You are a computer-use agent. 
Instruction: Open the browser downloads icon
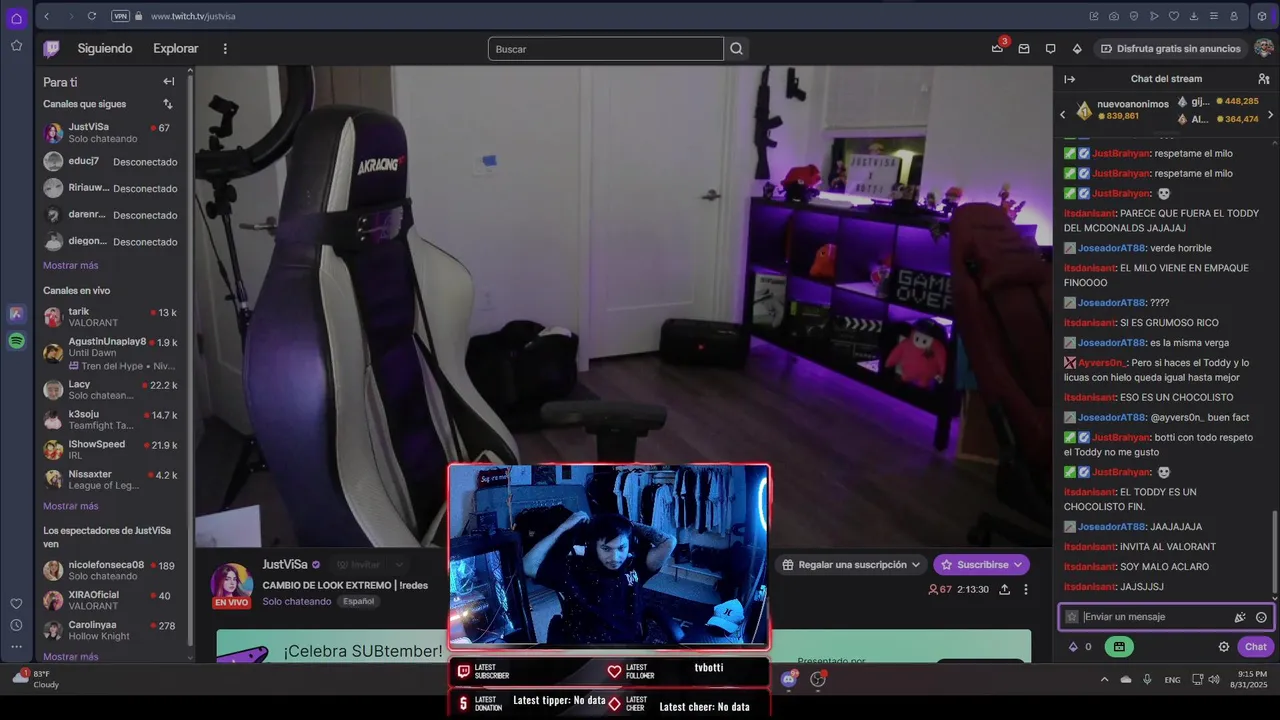pos(1194,16)
